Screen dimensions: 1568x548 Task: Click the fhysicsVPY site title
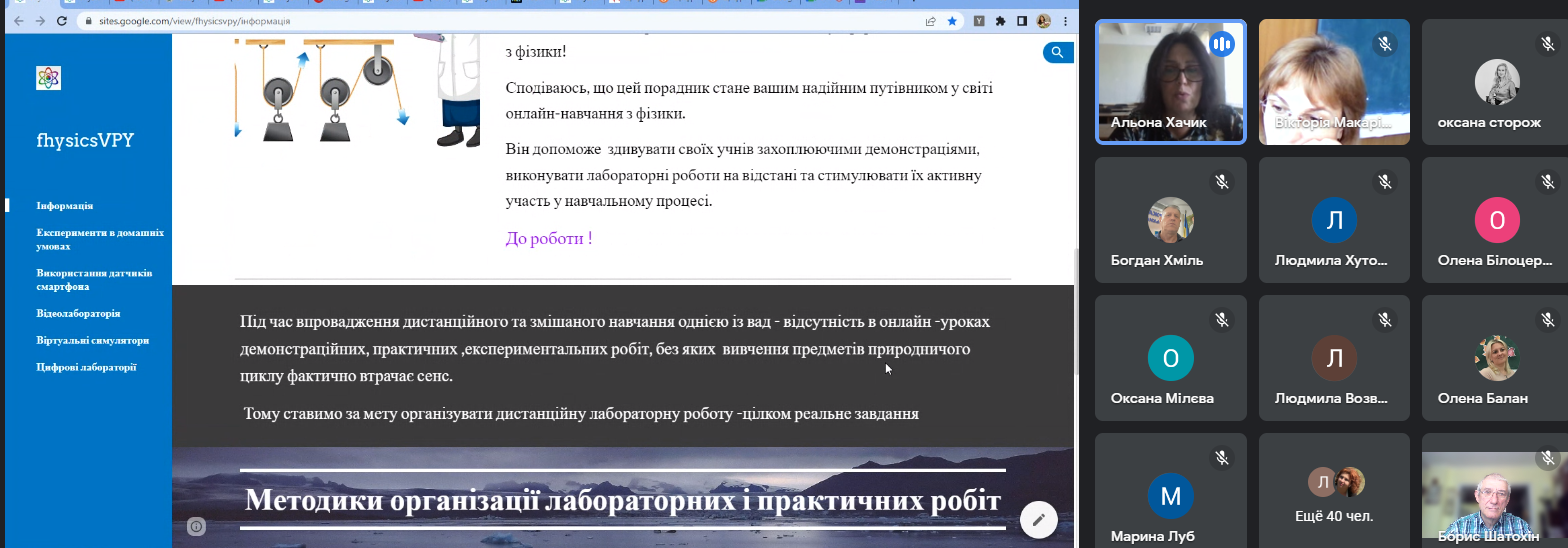(85, 140)
